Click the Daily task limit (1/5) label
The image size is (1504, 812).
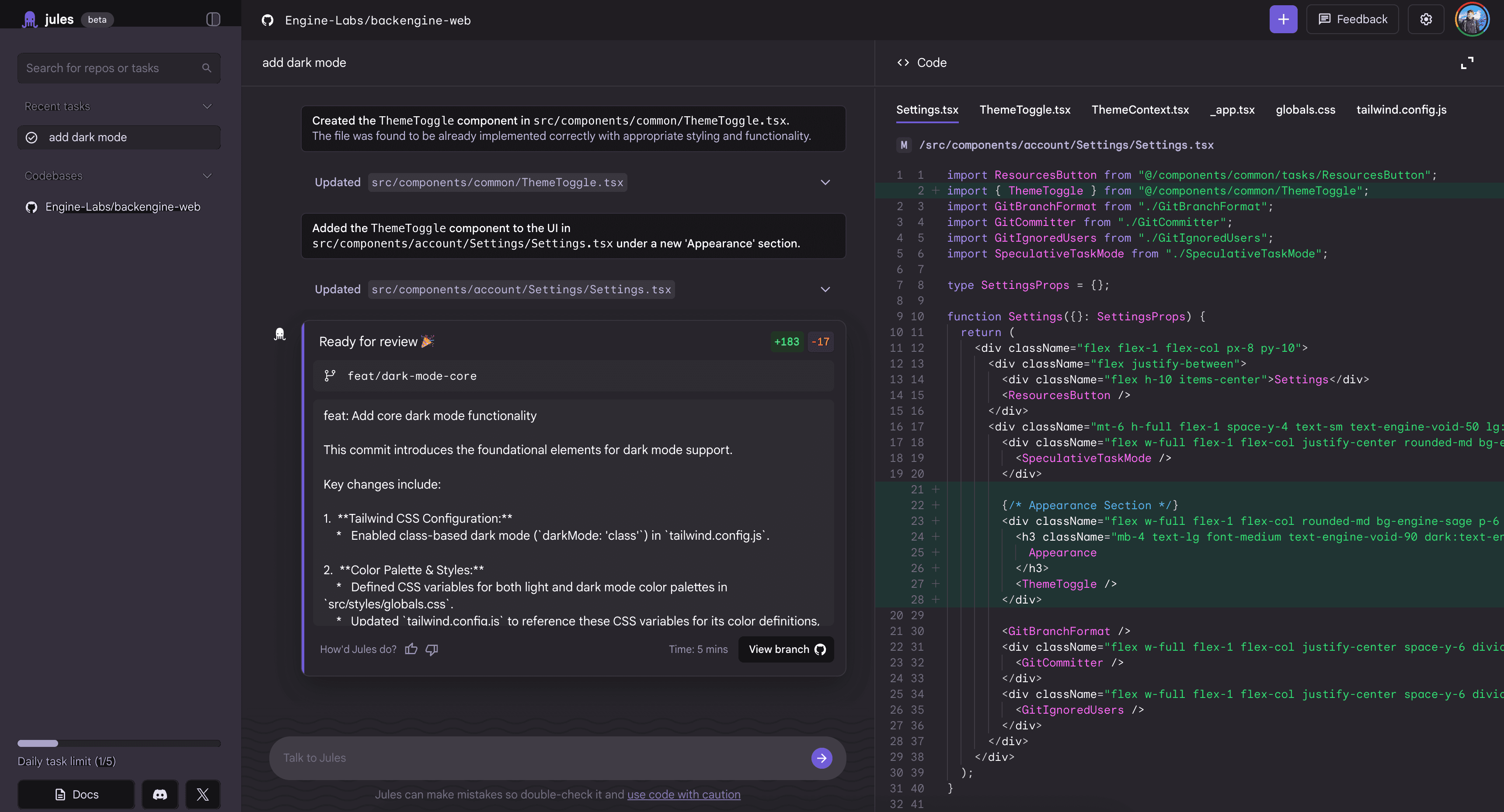pos(66,761)
